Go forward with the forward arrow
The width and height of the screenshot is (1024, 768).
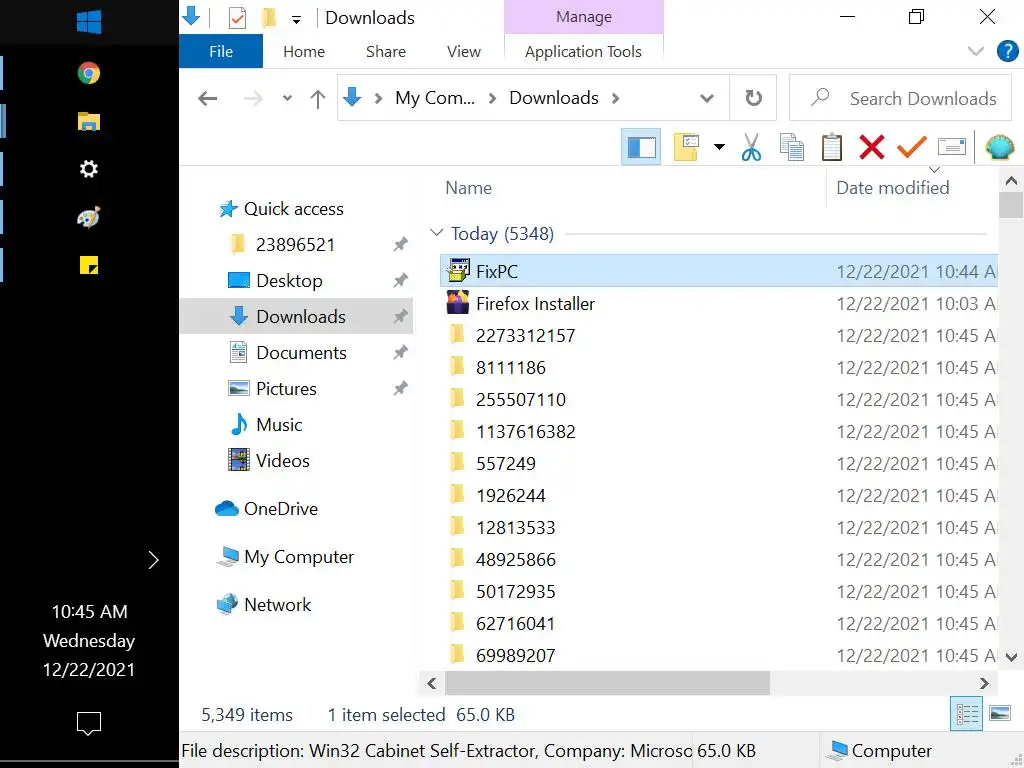(253, 99)
